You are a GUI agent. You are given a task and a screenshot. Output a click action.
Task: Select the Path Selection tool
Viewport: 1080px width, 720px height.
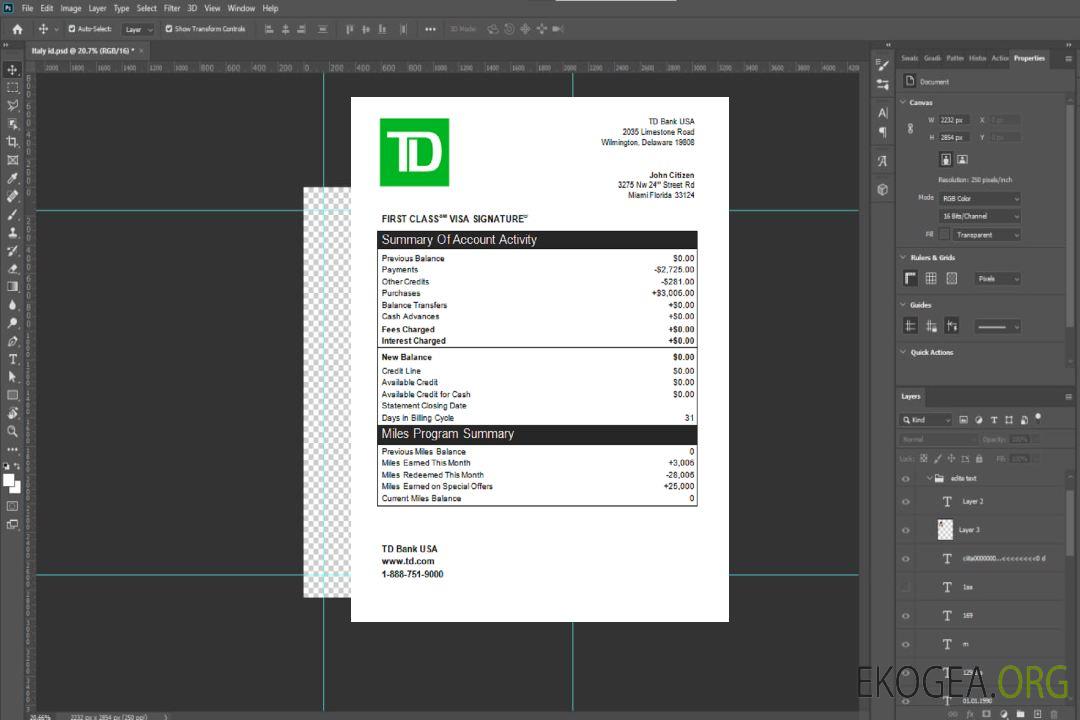click(x=12, y=377)
